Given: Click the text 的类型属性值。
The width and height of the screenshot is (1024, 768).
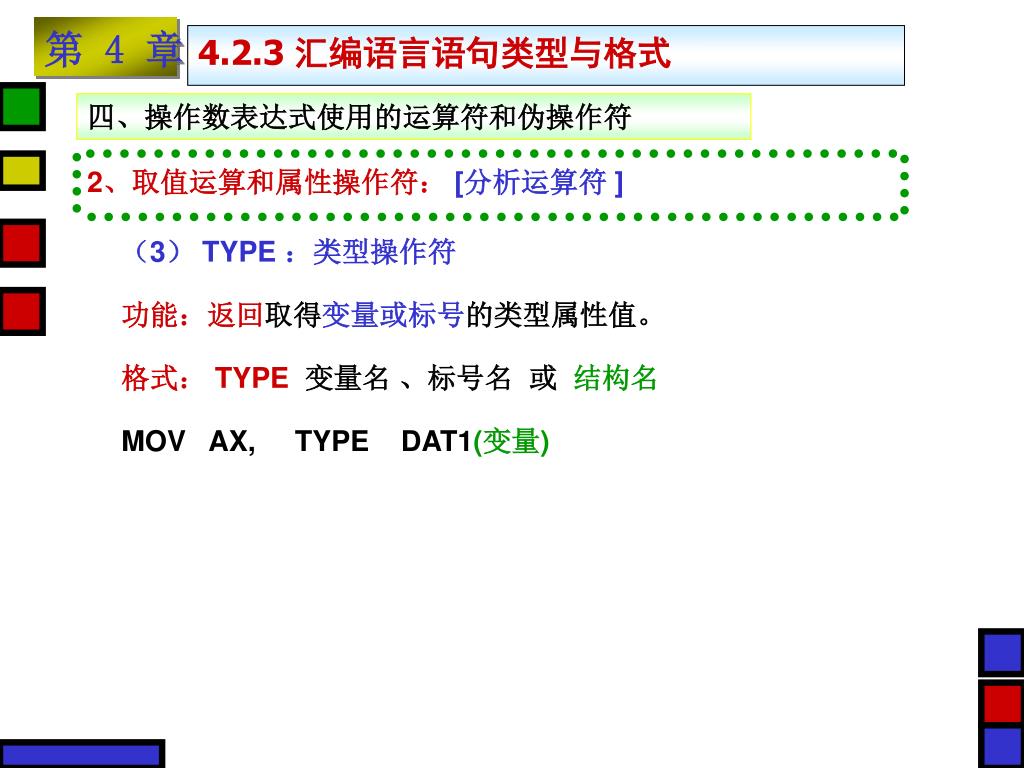Looking at the screenshot, I should (x=558, y=315).
